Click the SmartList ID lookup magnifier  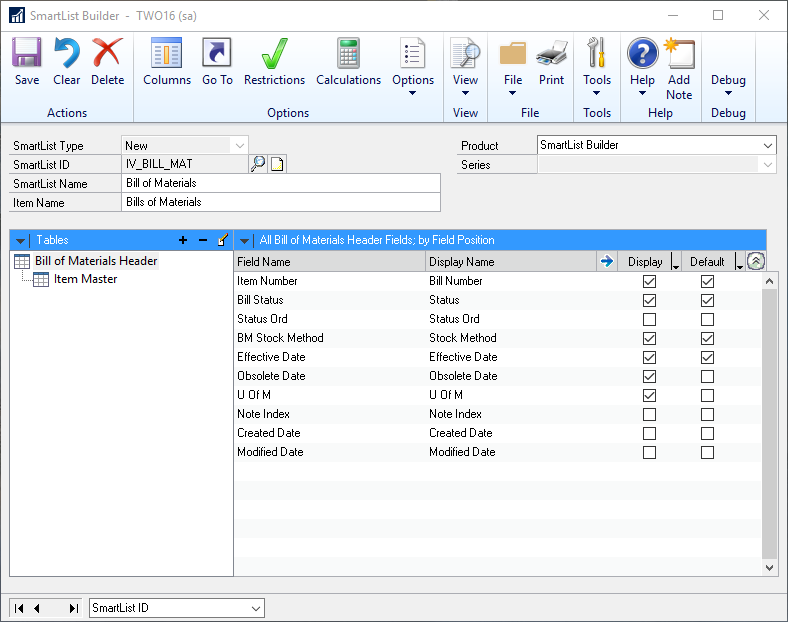coord(258,164)
